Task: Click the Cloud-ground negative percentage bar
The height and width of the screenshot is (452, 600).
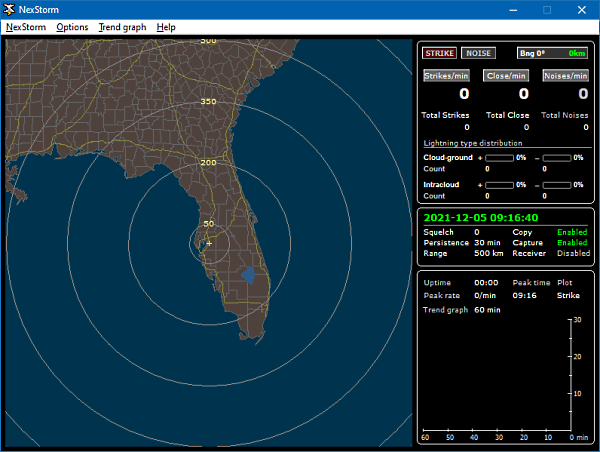Action: [557, 158]
